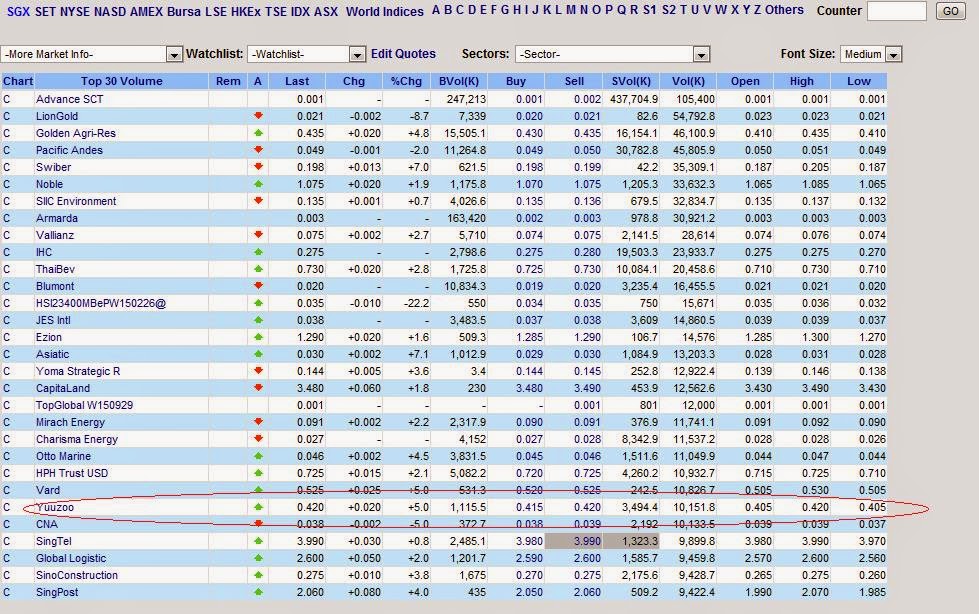Open the S1 alphabet filter
This screenshot has height=614, width=979.
(x=649, y=10)
